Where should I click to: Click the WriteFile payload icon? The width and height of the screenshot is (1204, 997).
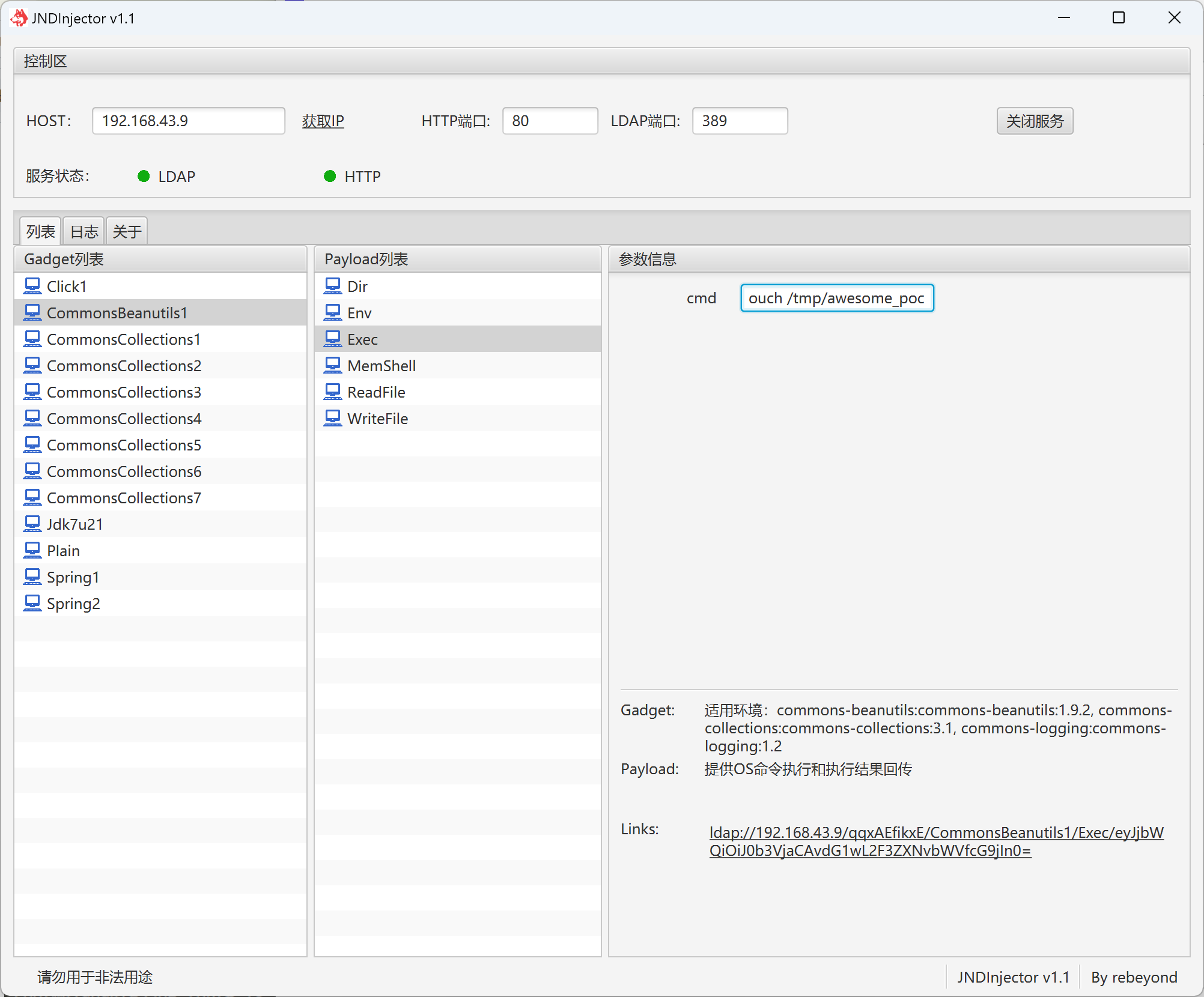(333, 418)
